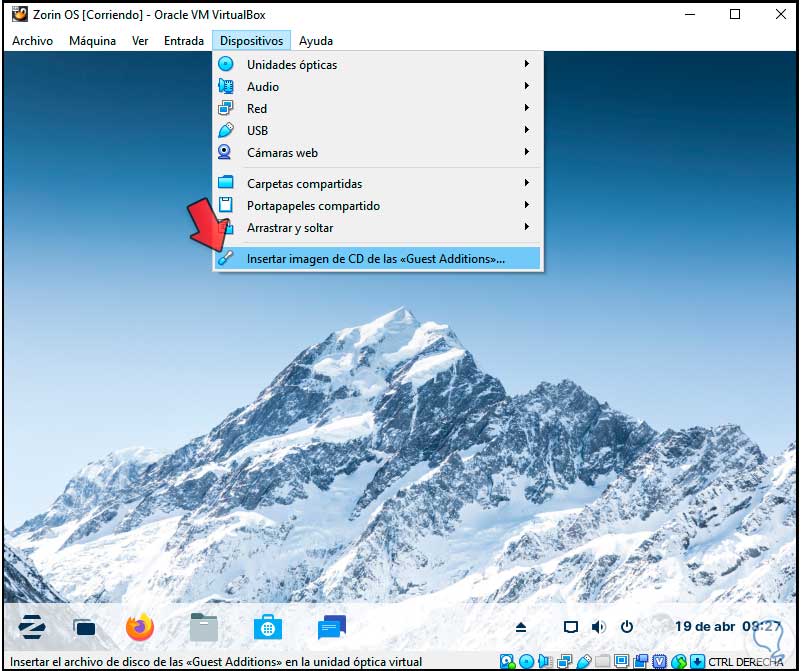Click the USB plug icon in Dispositivos menu
Image resolution: width=801 pixels, height=671 pixels.
click(x=225, y=130)
